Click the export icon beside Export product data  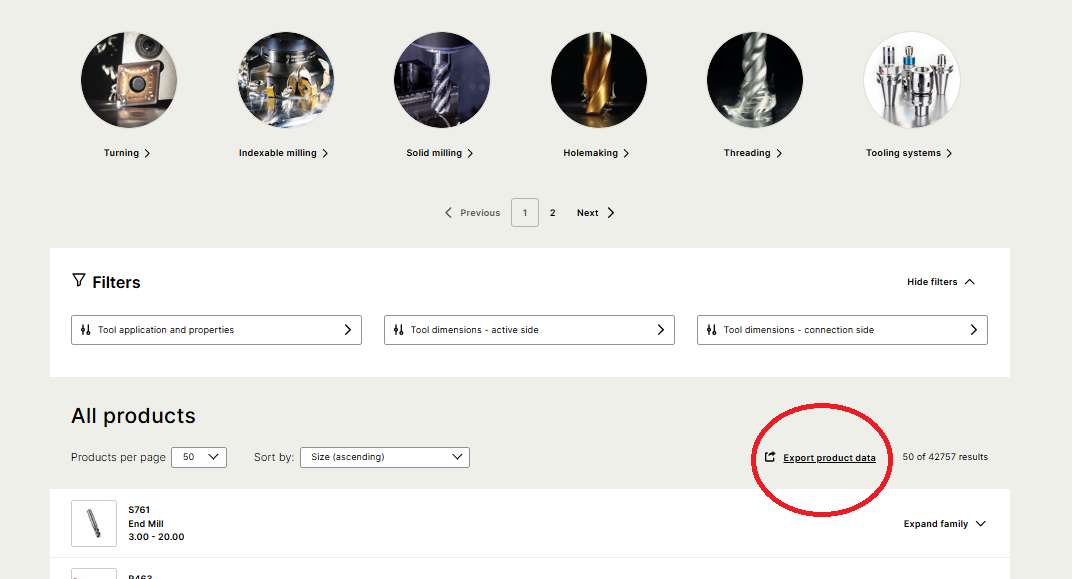[x=770, y=457]
